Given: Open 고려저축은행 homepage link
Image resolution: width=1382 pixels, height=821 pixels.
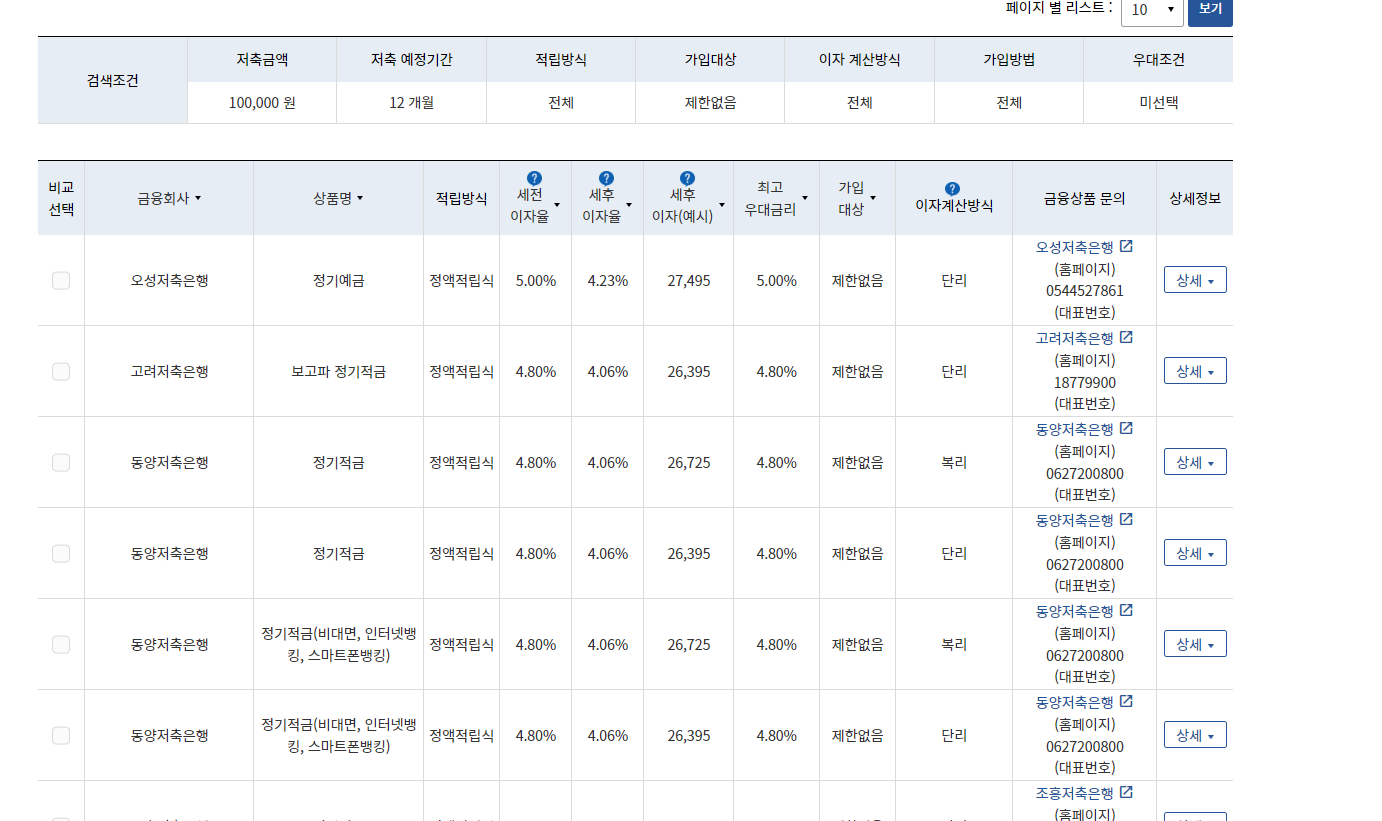Looking at the screenshot, I should click(x=1074, y=338).
